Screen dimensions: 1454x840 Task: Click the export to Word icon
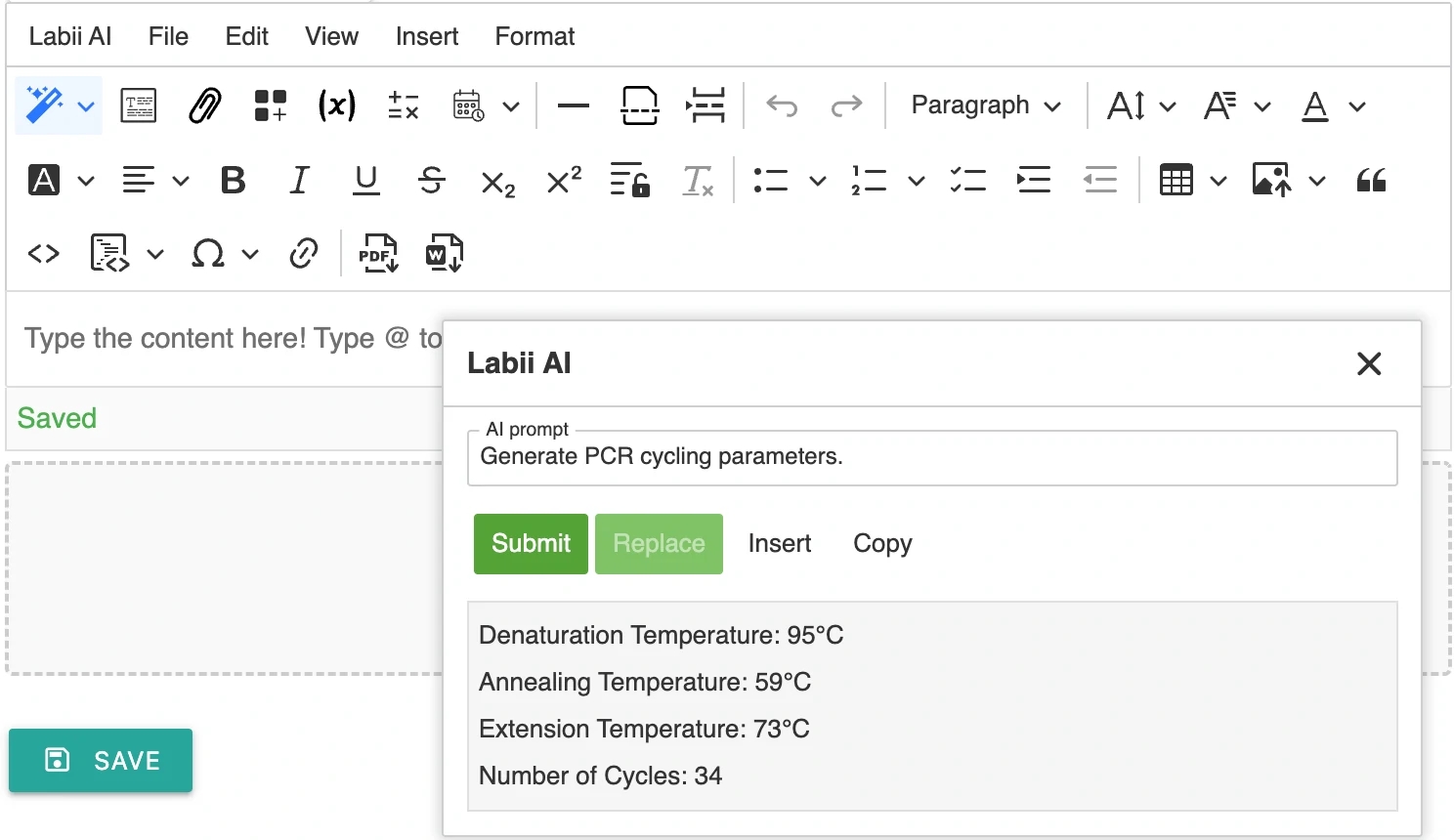click(x=444, y=254)
